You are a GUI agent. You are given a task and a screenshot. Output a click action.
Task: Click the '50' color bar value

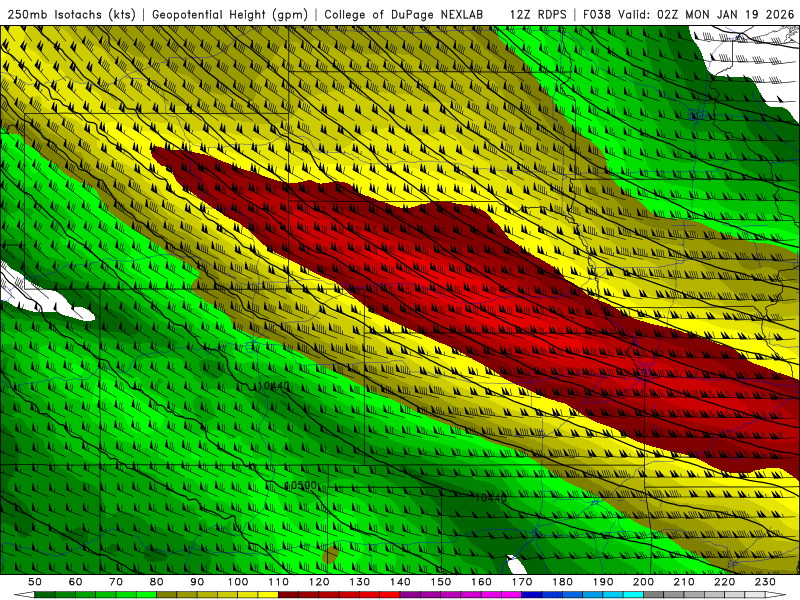click(x=35, y=582)
